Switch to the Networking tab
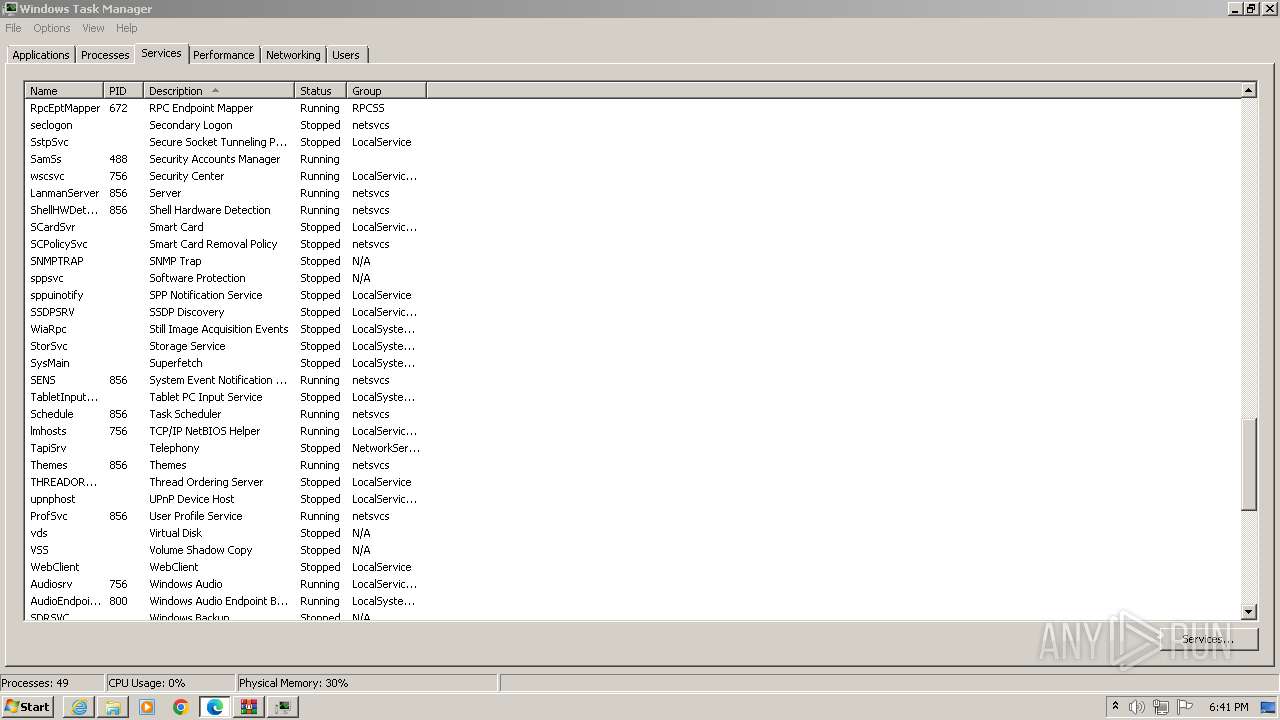This screenshot has width=1280, height=720. [293, 55]
